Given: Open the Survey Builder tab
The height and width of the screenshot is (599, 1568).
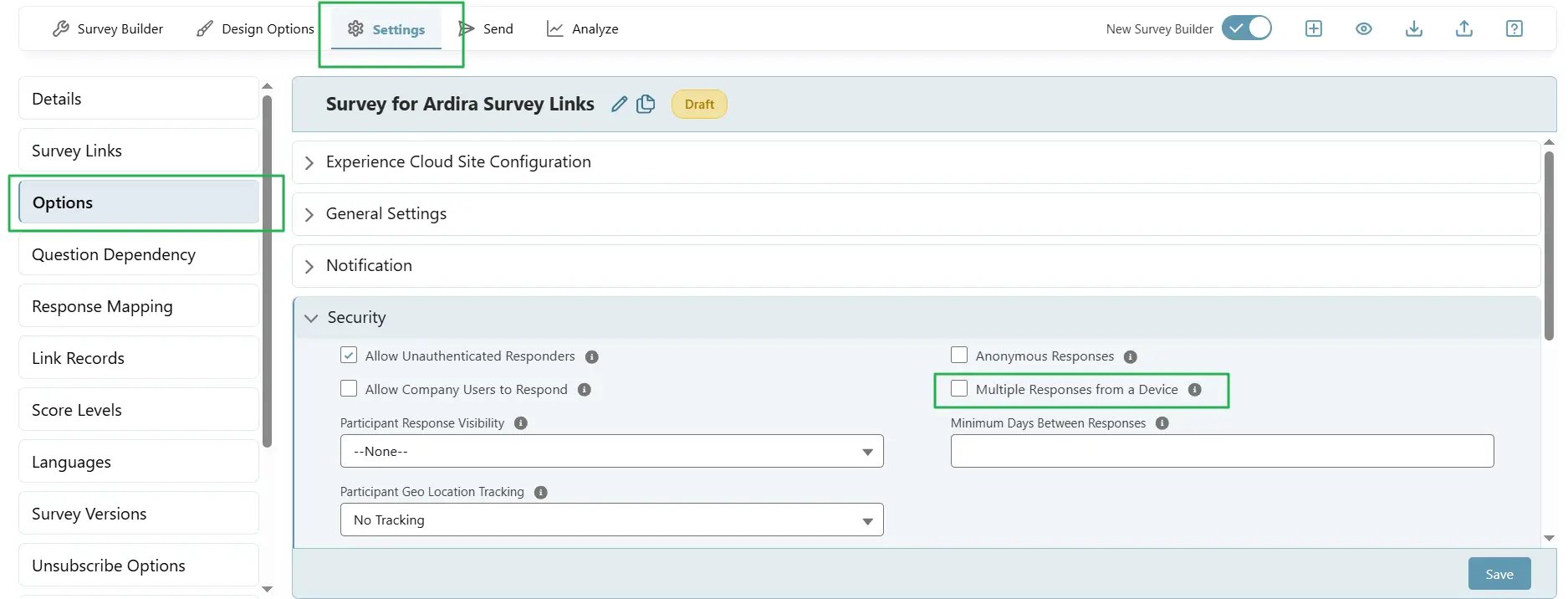Looking at the screenshot, I should click(108, 29).
